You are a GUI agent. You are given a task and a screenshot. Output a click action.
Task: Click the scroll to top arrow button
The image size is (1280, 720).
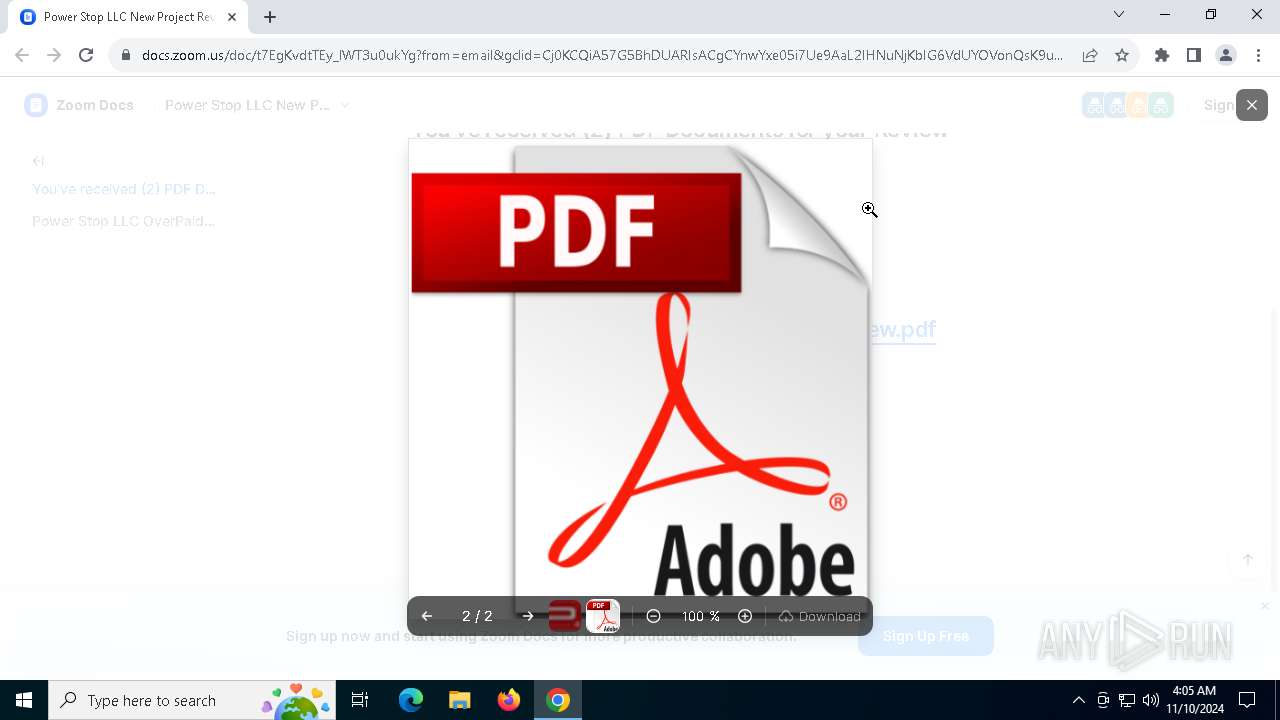pos(1247,560)
